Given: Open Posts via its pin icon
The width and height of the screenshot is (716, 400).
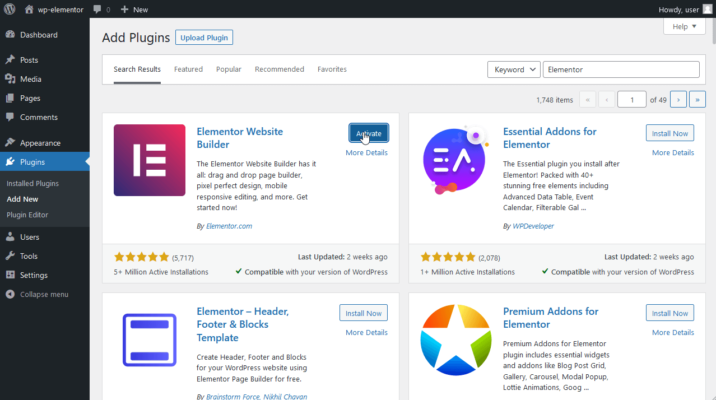Looking at the screenshot, I should [x=10, y=60].
